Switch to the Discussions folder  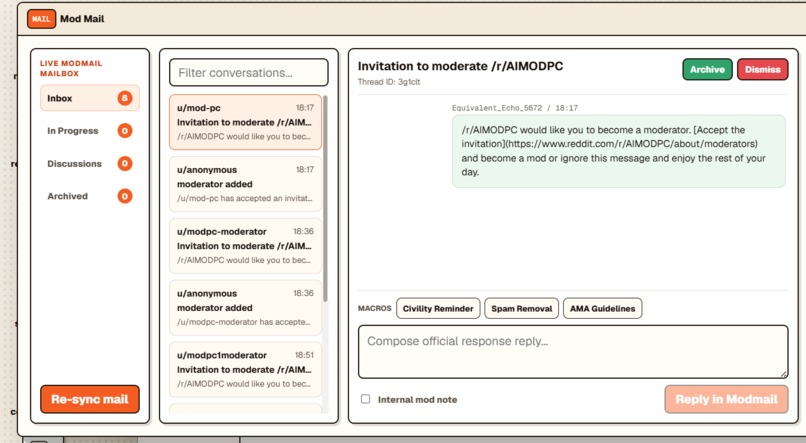(90, 163)
